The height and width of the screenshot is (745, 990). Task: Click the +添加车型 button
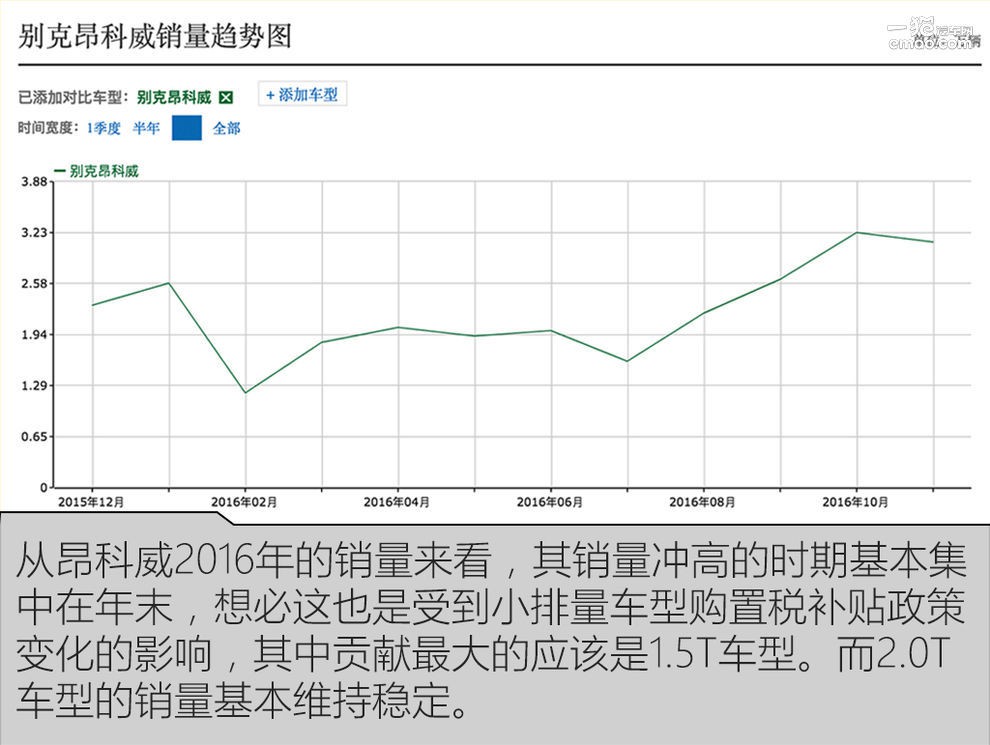tap(302, 95)
